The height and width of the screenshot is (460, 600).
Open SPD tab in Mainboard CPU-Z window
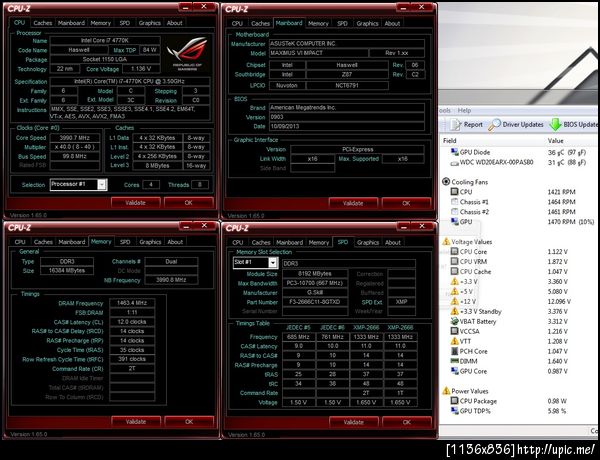pos(342,23)
